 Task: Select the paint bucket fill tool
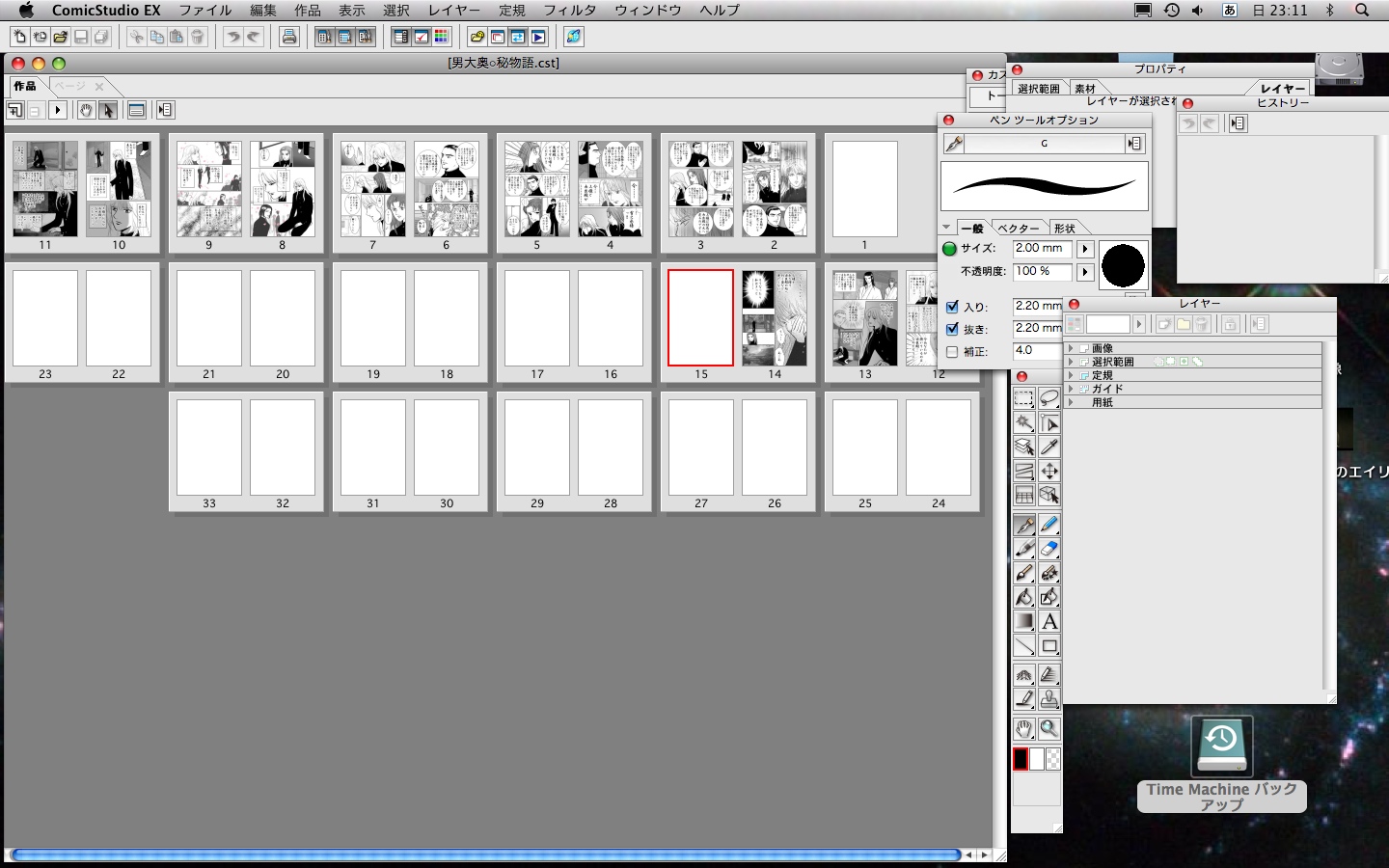pos(1024,597)
